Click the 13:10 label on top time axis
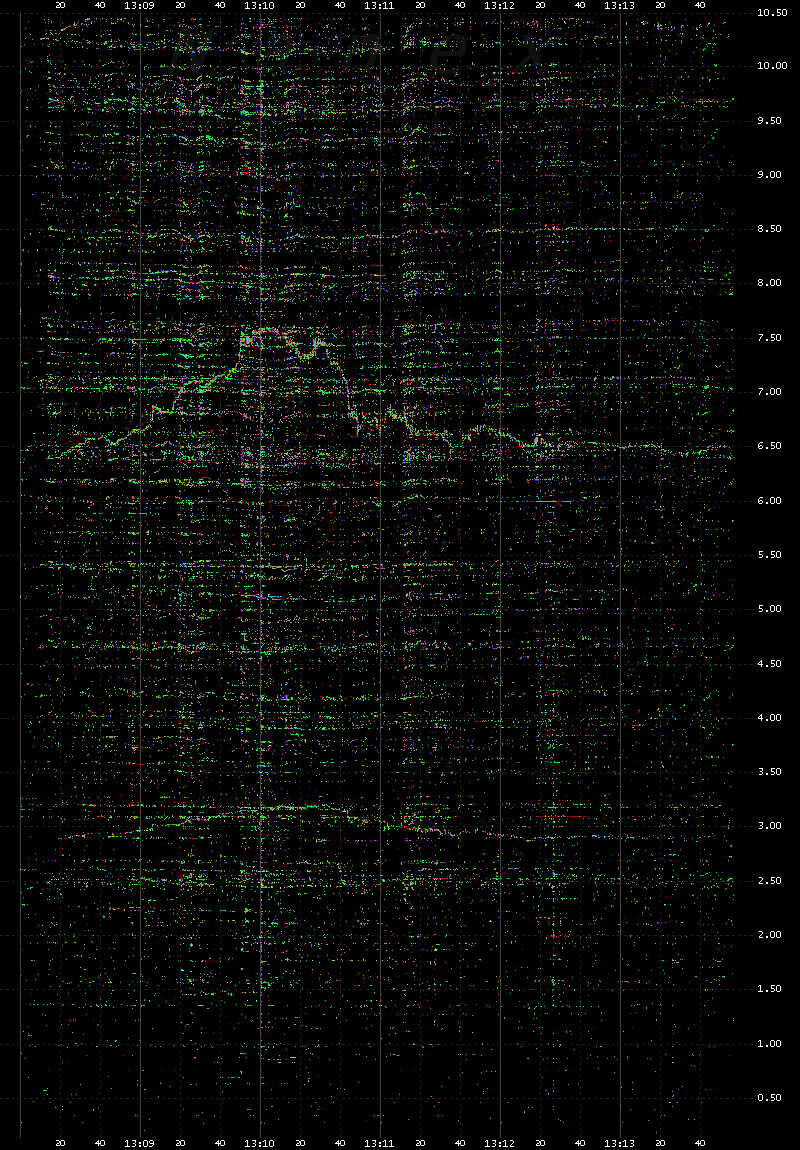The width and height of the screenshot is (800, 1150). pos(260,5)
